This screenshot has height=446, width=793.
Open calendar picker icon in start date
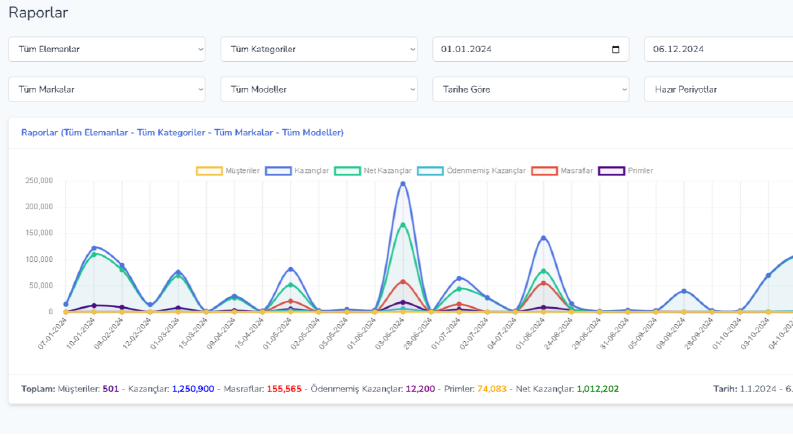pos(615,49)
